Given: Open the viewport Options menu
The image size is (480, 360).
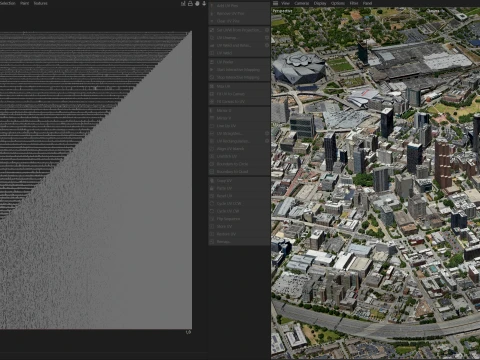Looking at the screenshot, I should (x=338, y=3).
